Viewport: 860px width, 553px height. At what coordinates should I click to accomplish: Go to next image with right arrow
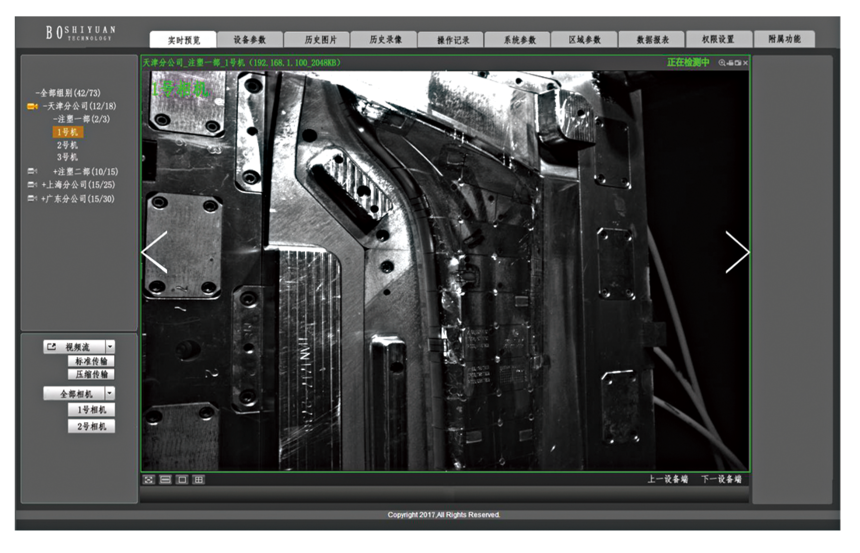pyautogui.click(x=737, y=252)
